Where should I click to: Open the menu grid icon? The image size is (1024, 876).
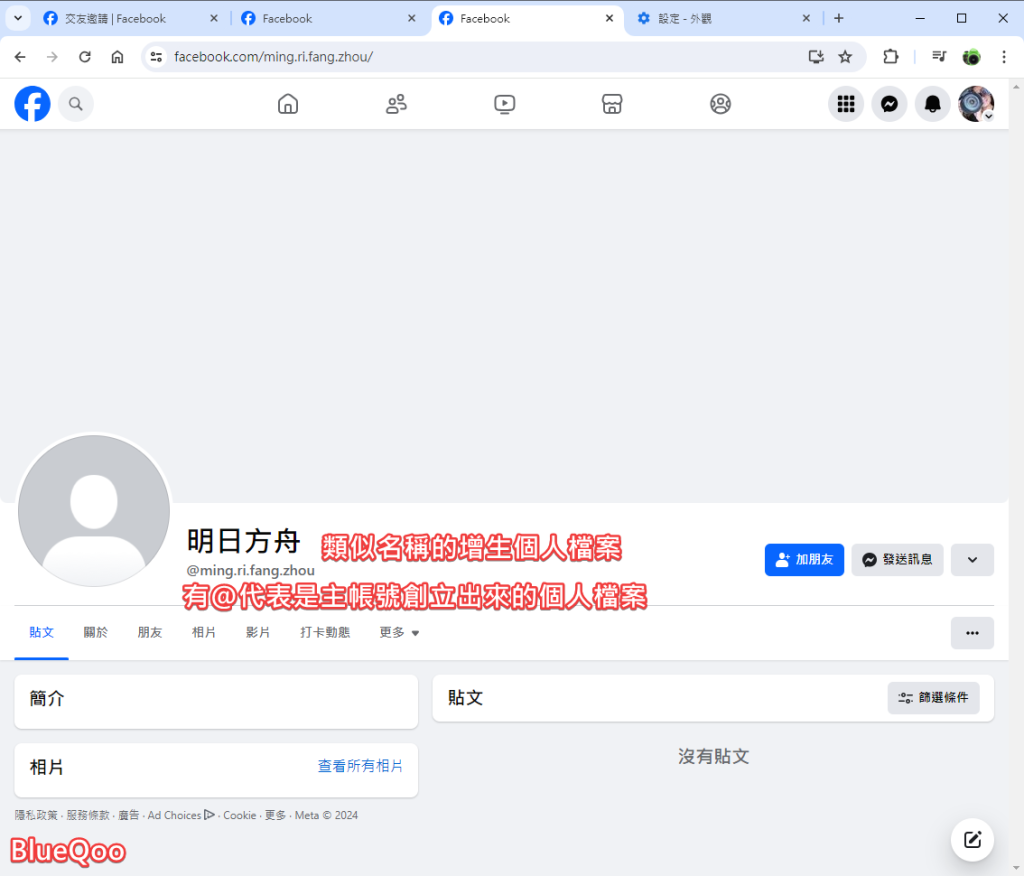[846, 104]
